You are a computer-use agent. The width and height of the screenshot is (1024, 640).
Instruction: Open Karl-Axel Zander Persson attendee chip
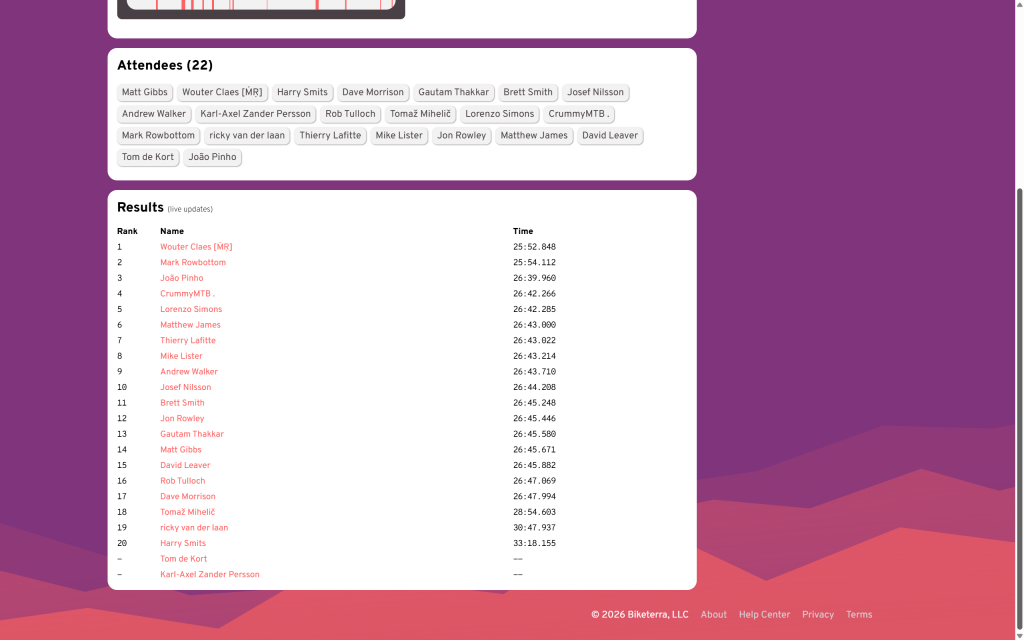255,114
